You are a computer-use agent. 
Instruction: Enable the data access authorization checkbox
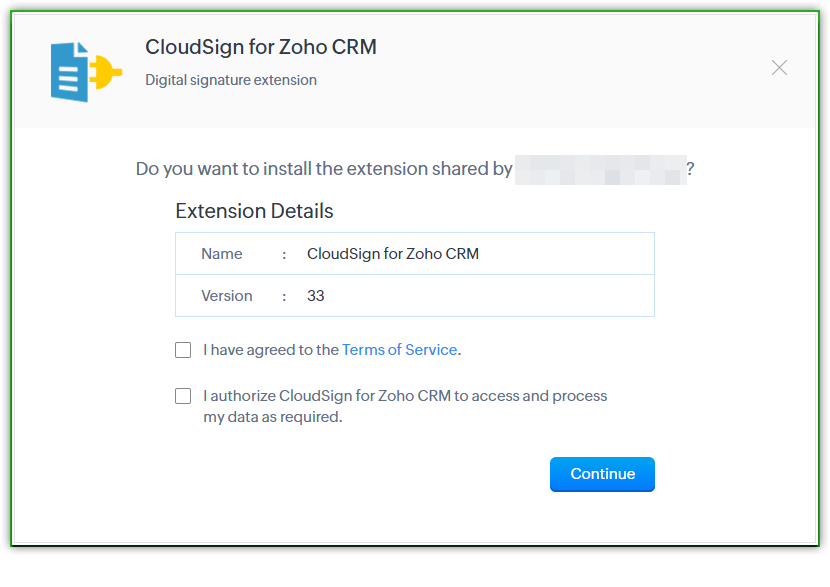[x=183, y=396]
